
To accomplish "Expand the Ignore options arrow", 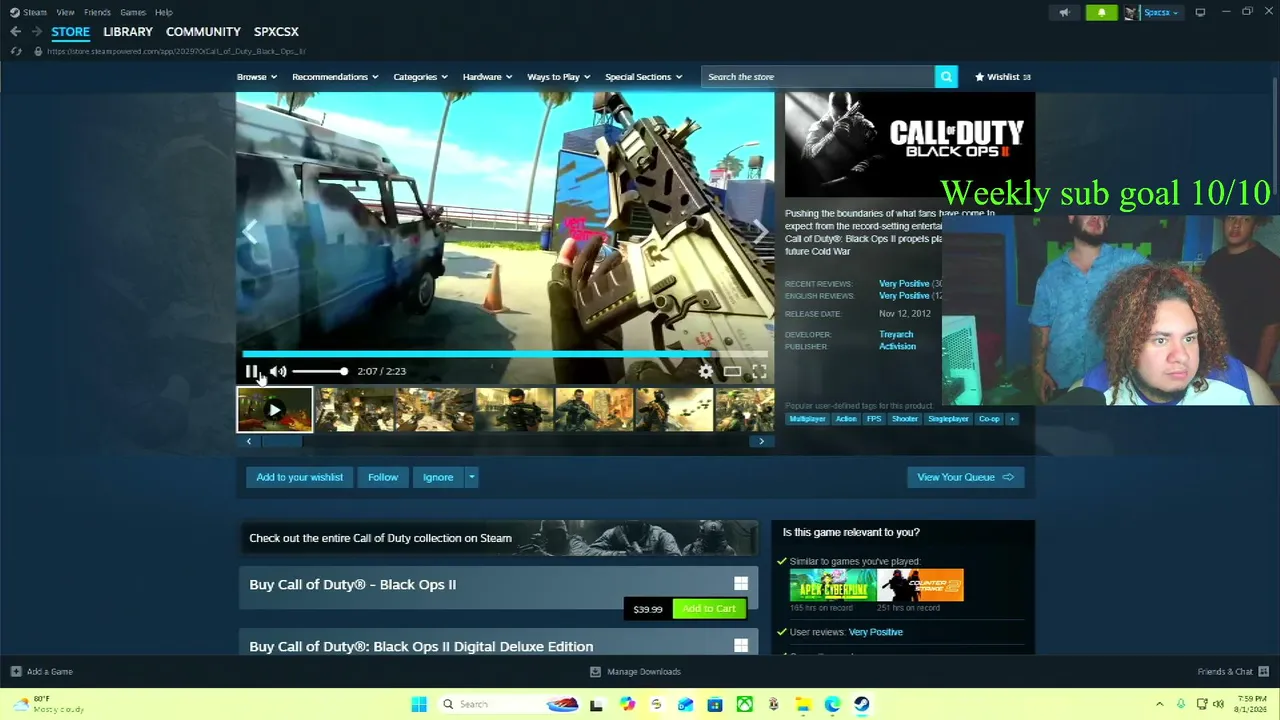I will click(471, 477).
